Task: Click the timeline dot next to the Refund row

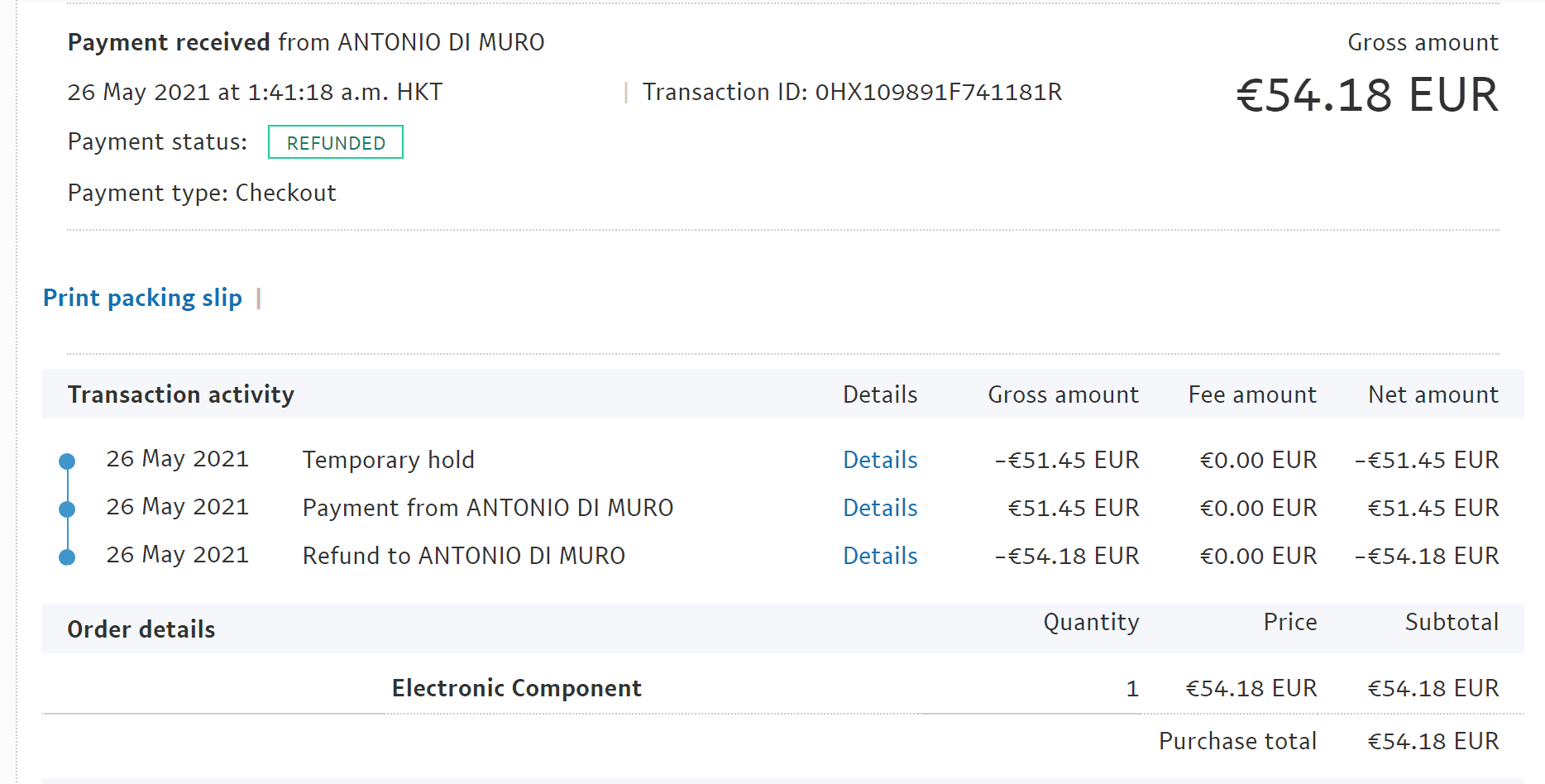Action: (68, 557)
